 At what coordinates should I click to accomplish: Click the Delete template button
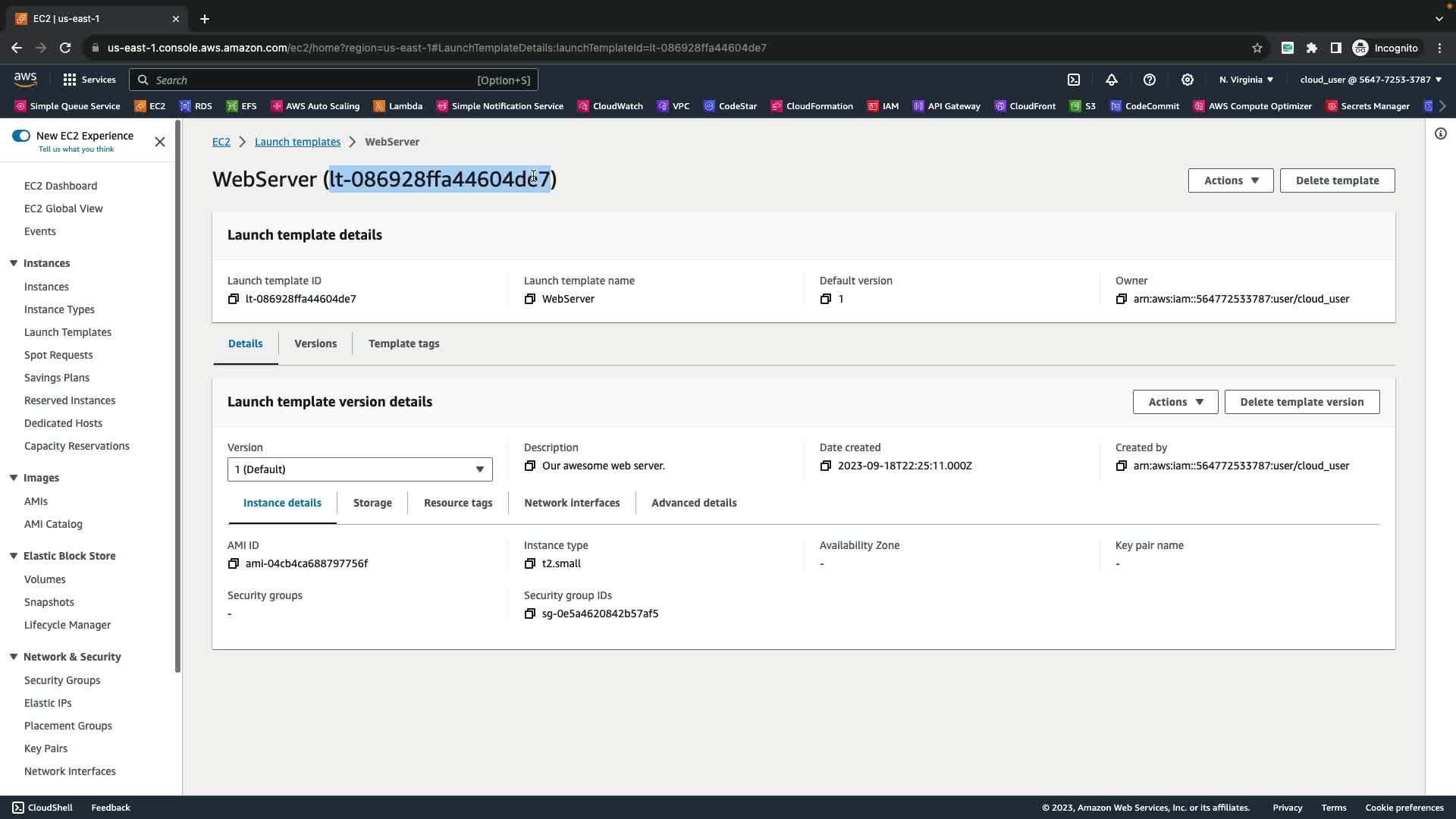coord(1336,180)
